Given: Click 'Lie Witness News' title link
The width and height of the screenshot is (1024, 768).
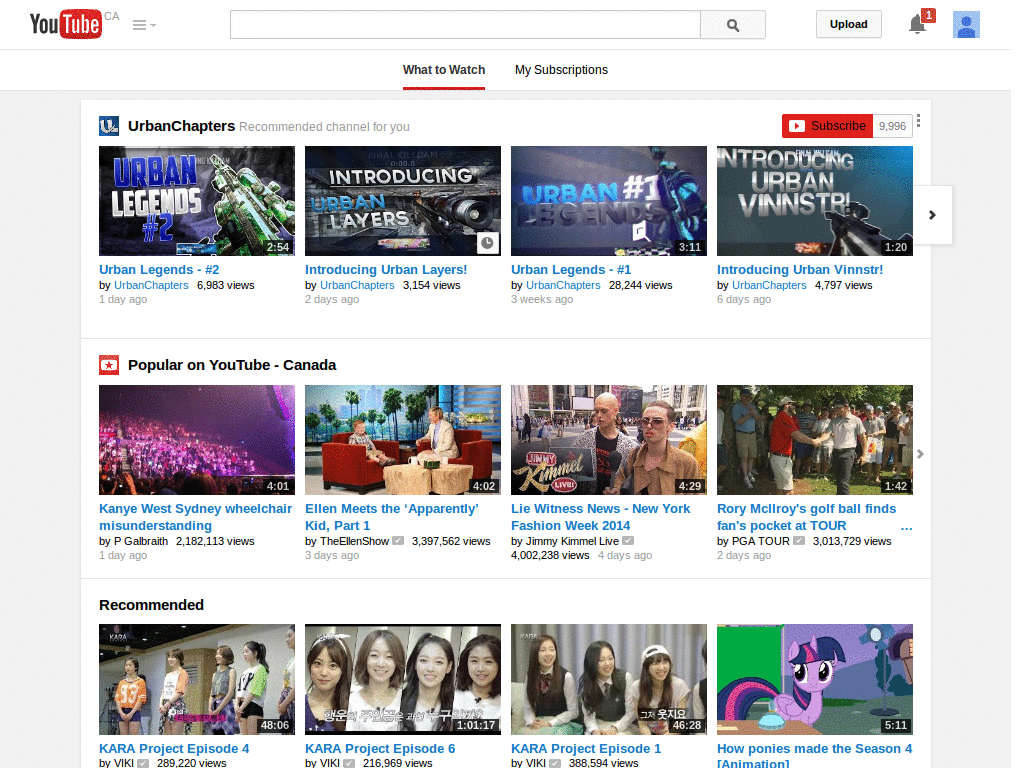Looking at the screenshot, I should (x=600, y=517).
